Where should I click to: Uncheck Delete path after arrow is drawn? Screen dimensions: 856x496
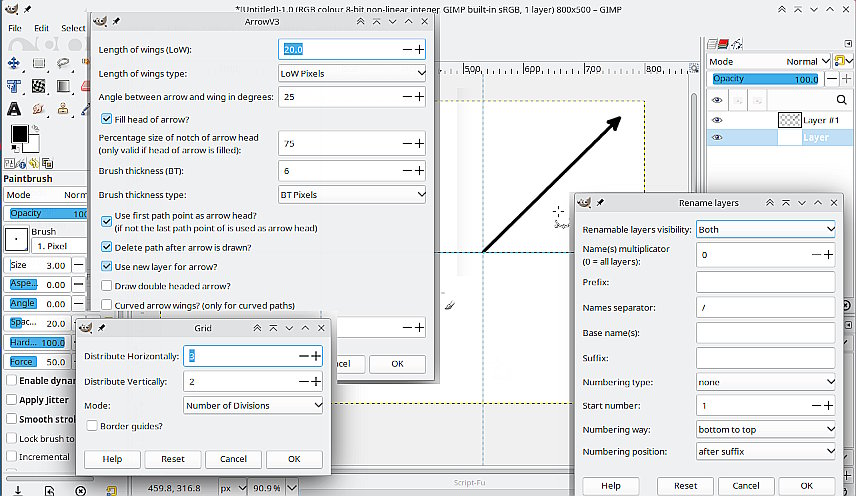(106, 247)
